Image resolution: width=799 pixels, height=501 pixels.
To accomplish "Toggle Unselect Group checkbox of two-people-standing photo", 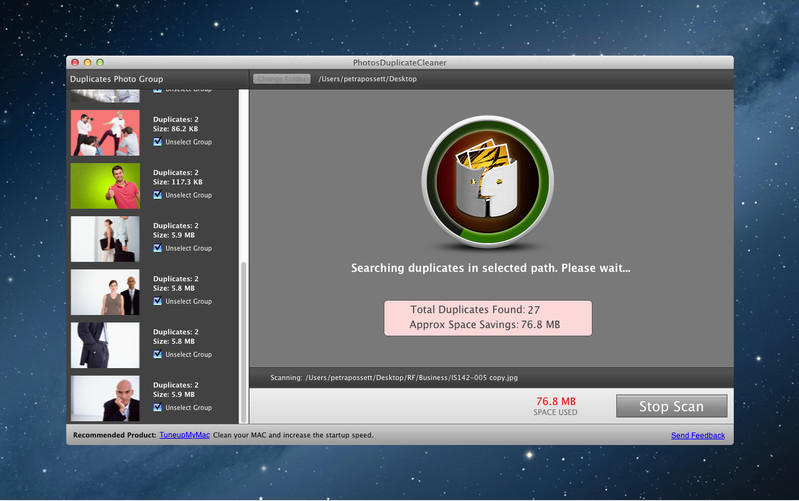I will coord(157,248).
